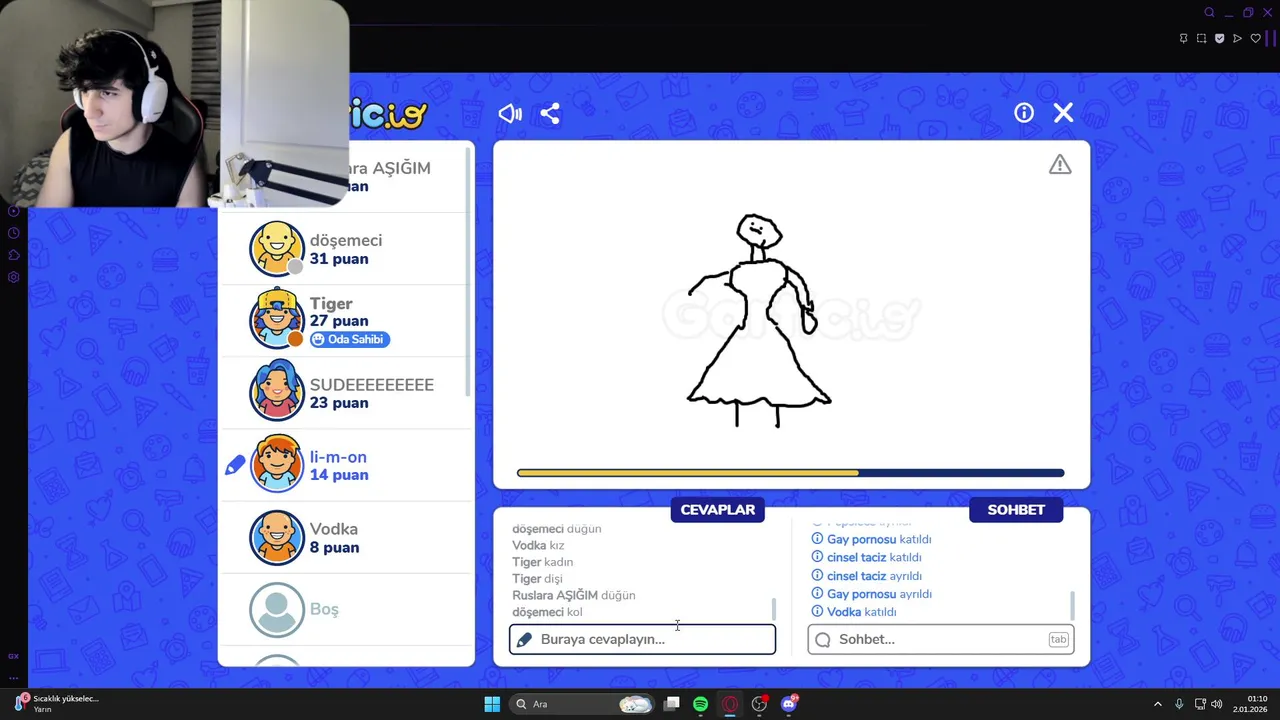Open the browser shield privacy icon
Image resolution: width=1280 pixels, height=720 pixels.
(1219, 39)
